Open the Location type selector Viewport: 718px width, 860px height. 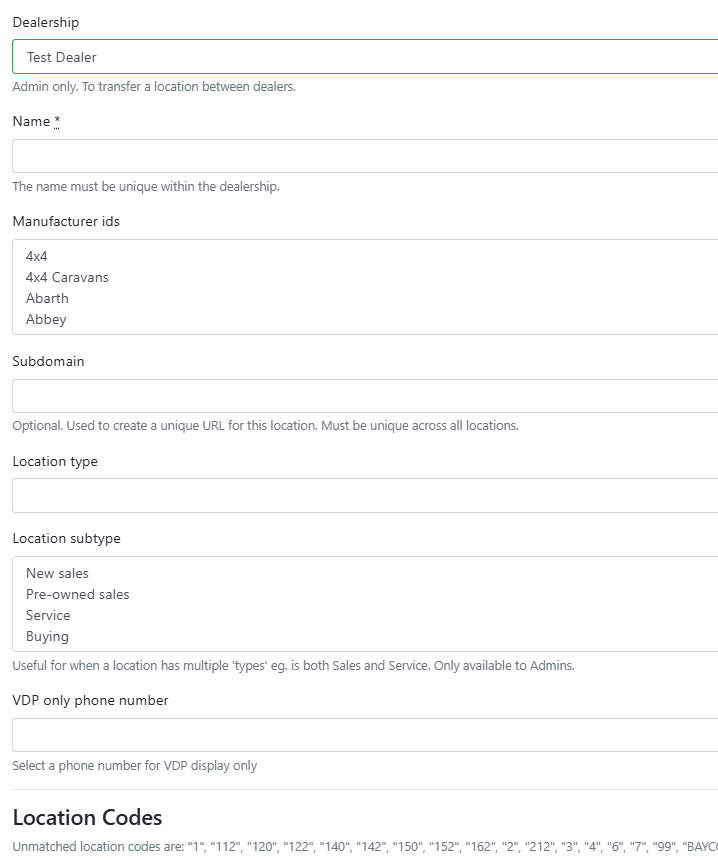point(365,495)
